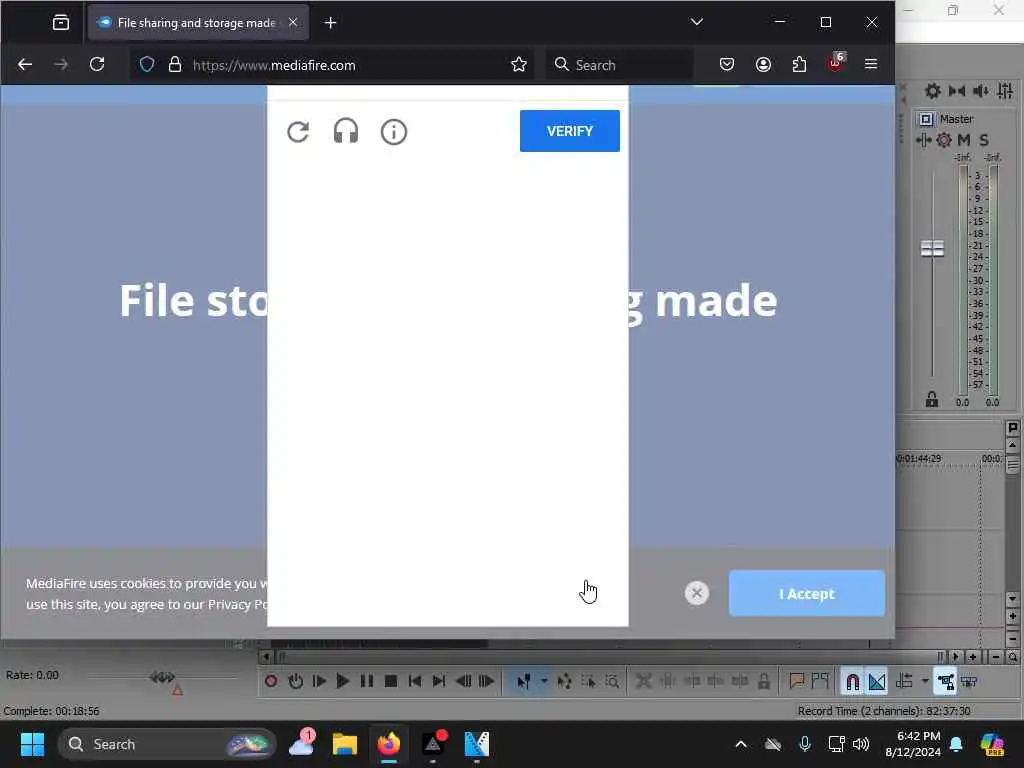The image size is (1024, 768).
Task: Click the Master volume fader handle
Action: tap(932, 249)
